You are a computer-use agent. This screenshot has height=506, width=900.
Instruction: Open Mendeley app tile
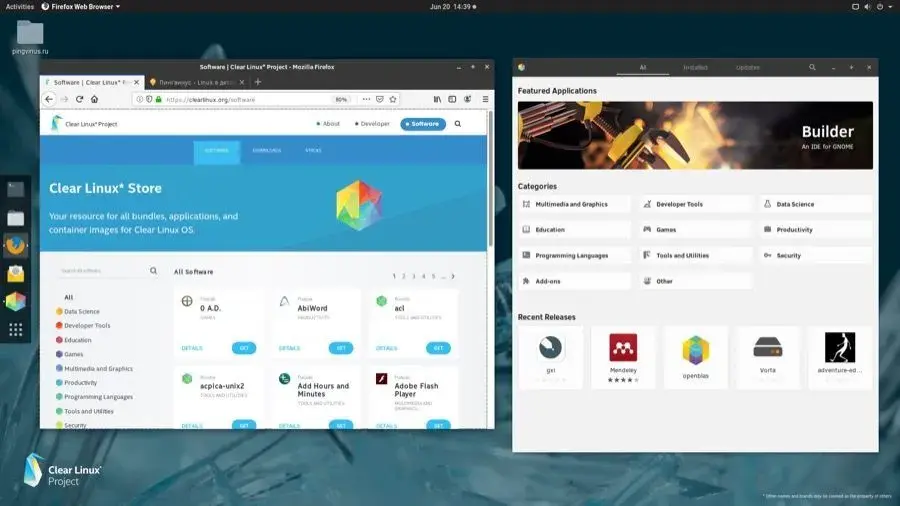click(x=623, y=357)
